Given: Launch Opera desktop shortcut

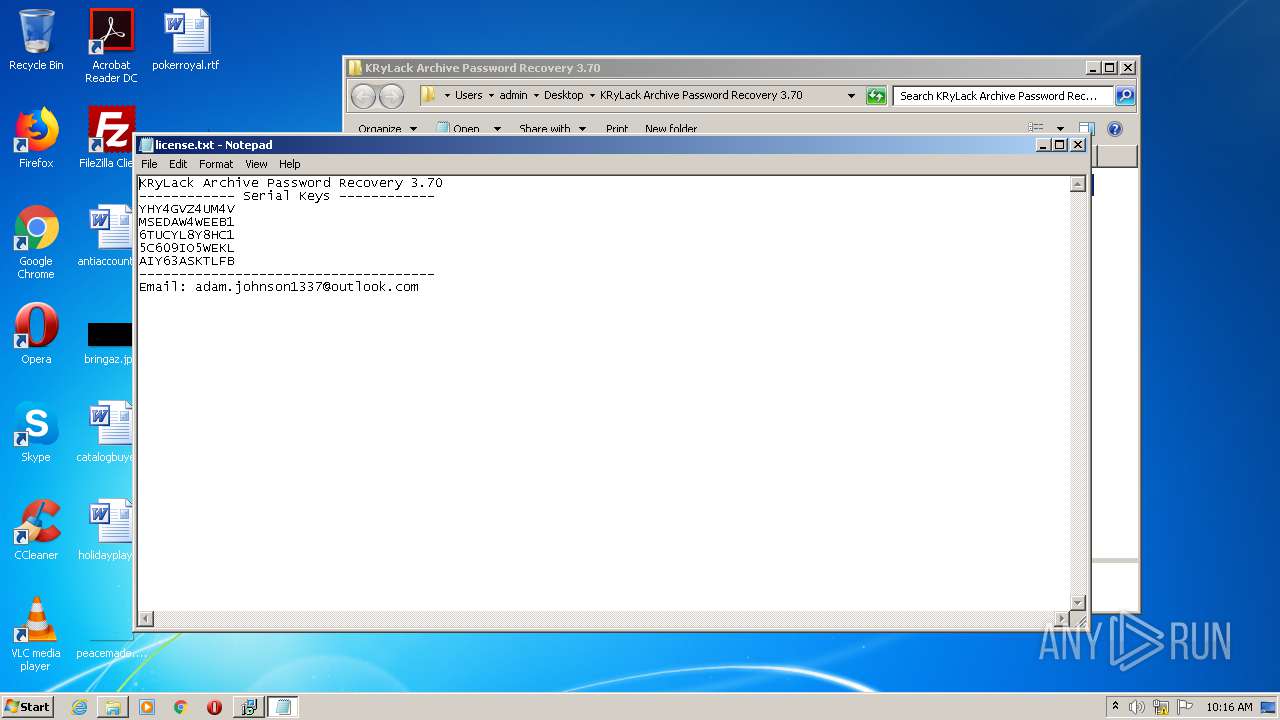Looking at the screenshot, I should [x=36, y=334].
